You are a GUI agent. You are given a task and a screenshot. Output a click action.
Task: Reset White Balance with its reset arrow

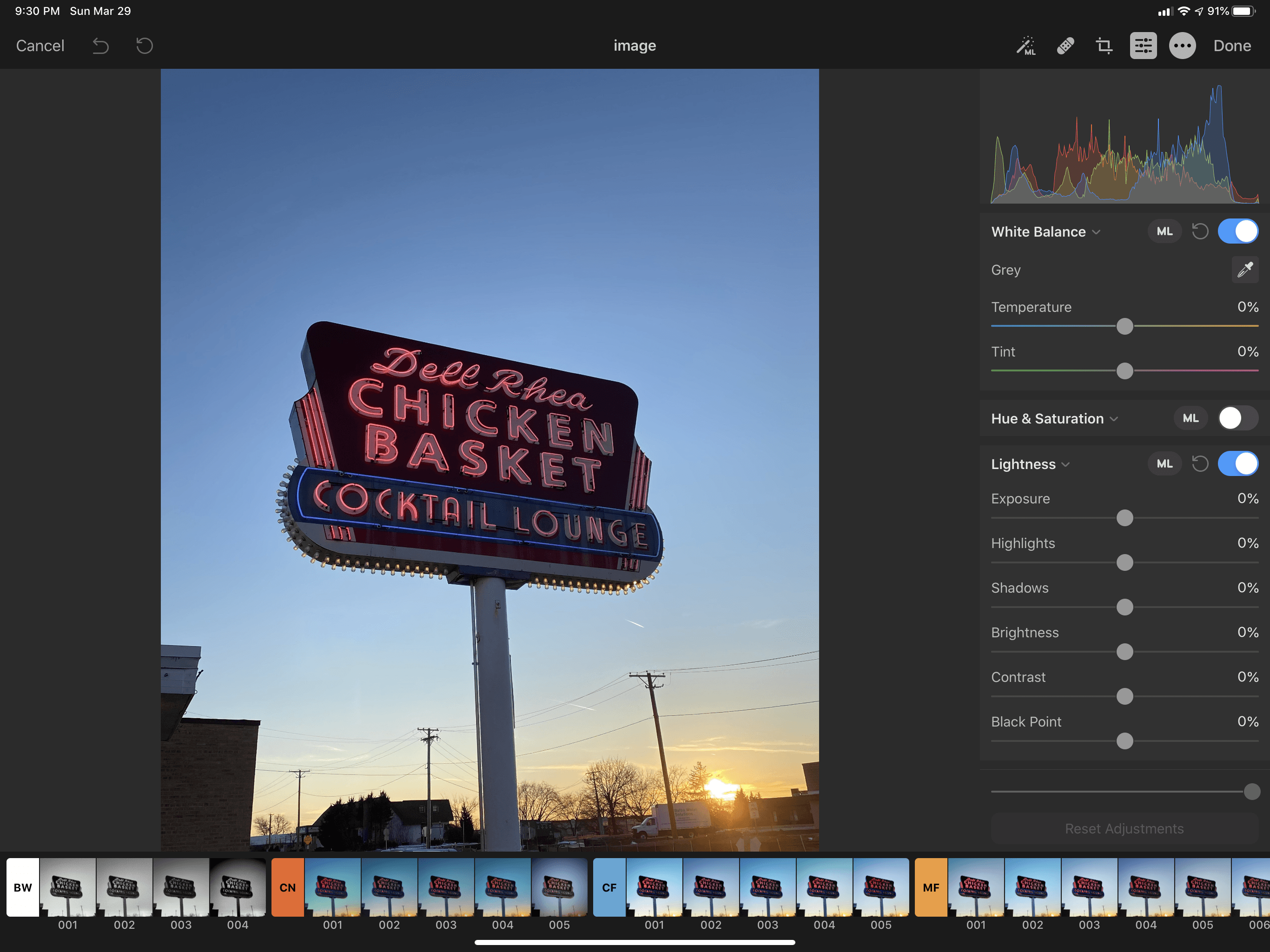pos(1200,231)
